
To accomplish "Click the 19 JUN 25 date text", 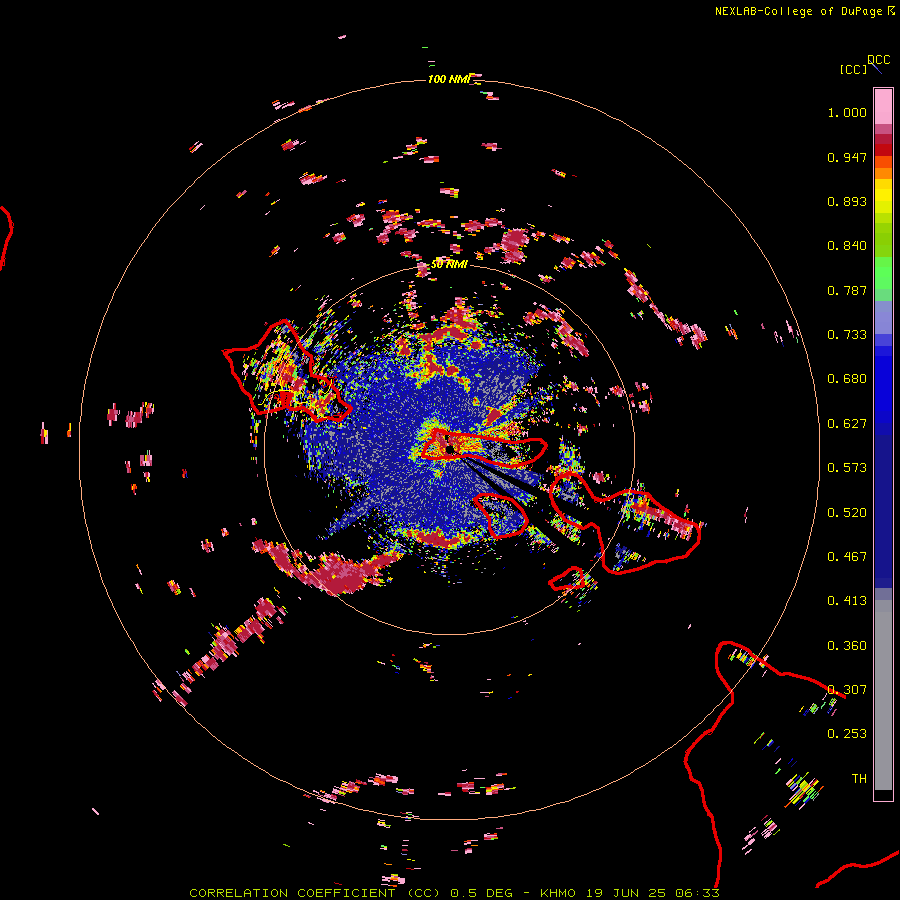I will coord(626,893).
